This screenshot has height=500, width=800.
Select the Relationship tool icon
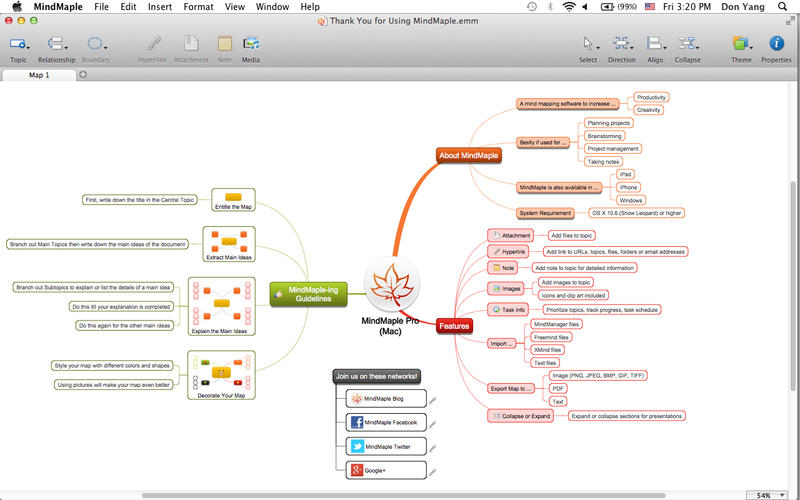[x=56, y=44]
